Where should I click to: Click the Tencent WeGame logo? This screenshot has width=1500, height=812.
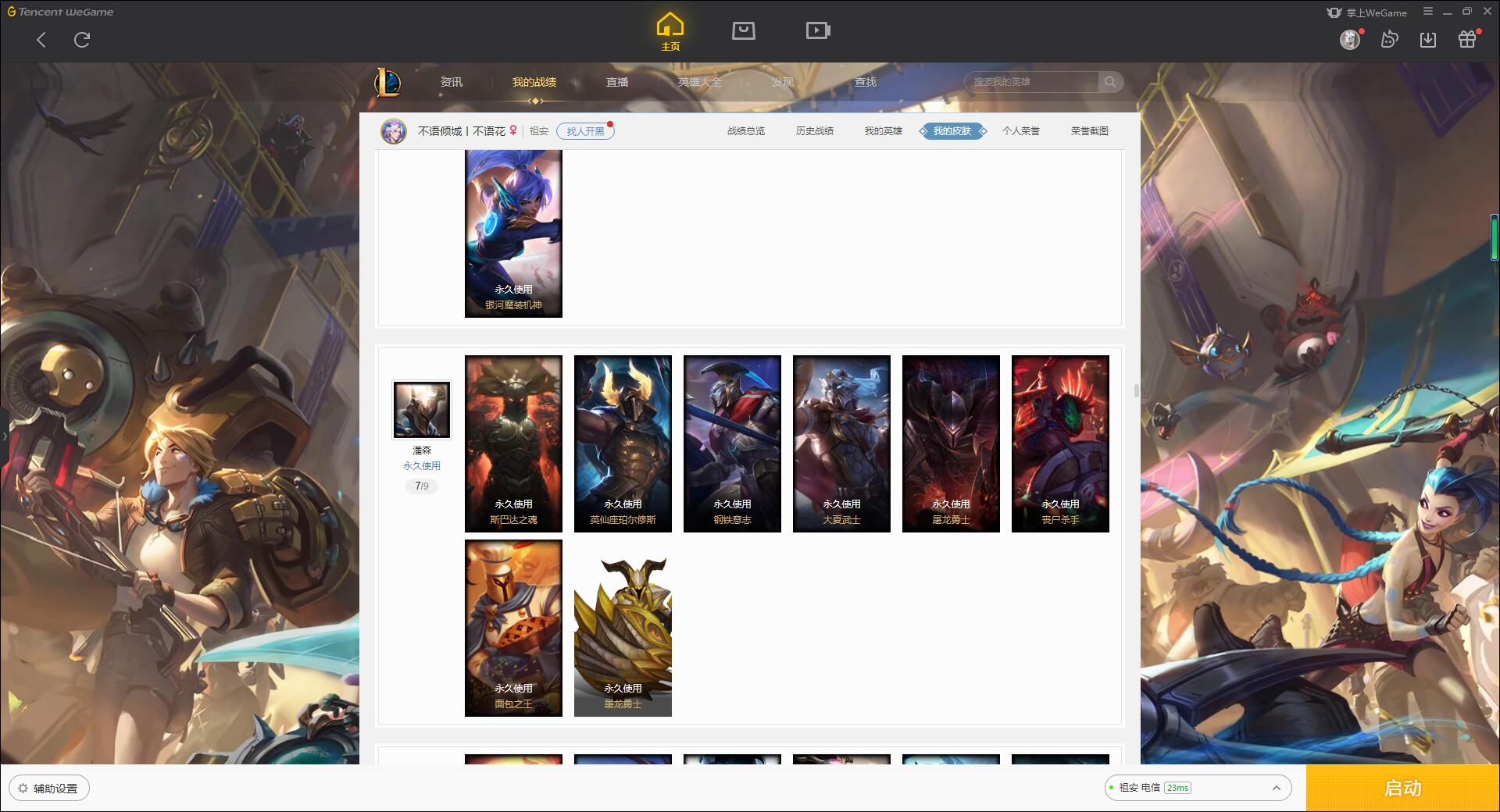pyautogui.click(x=61, y=12)
